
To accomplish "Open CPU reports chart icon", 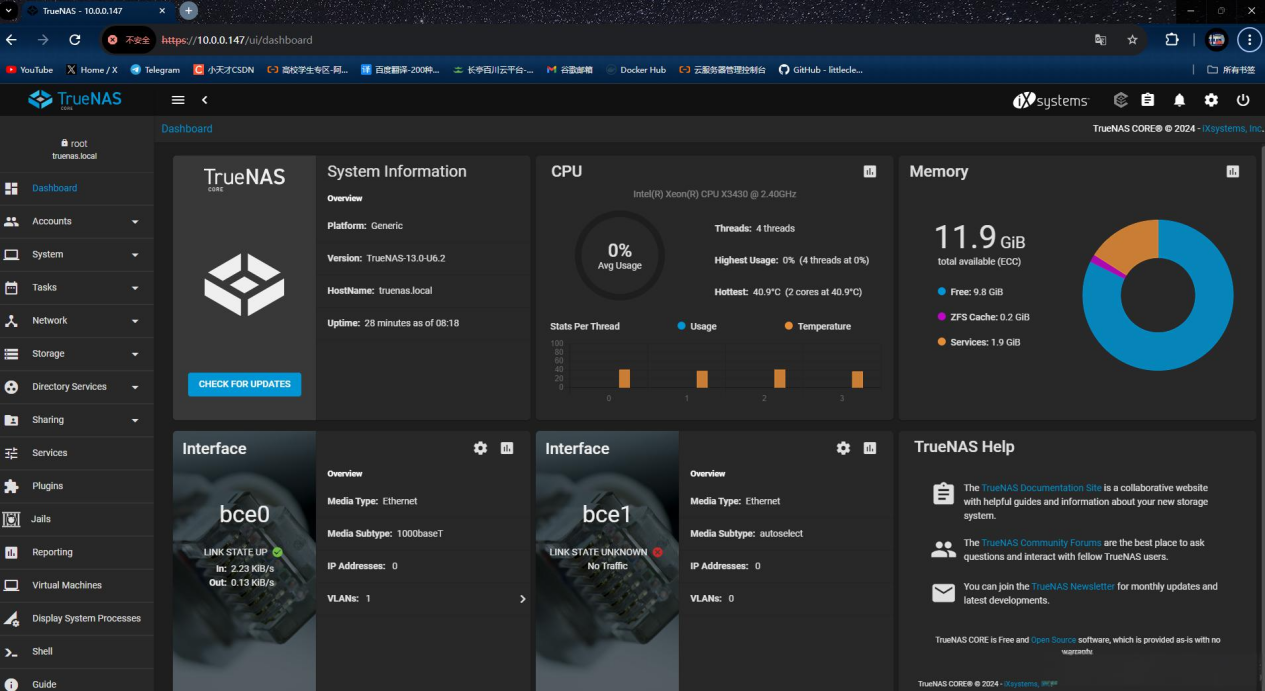I will click(x=870, y=172).
